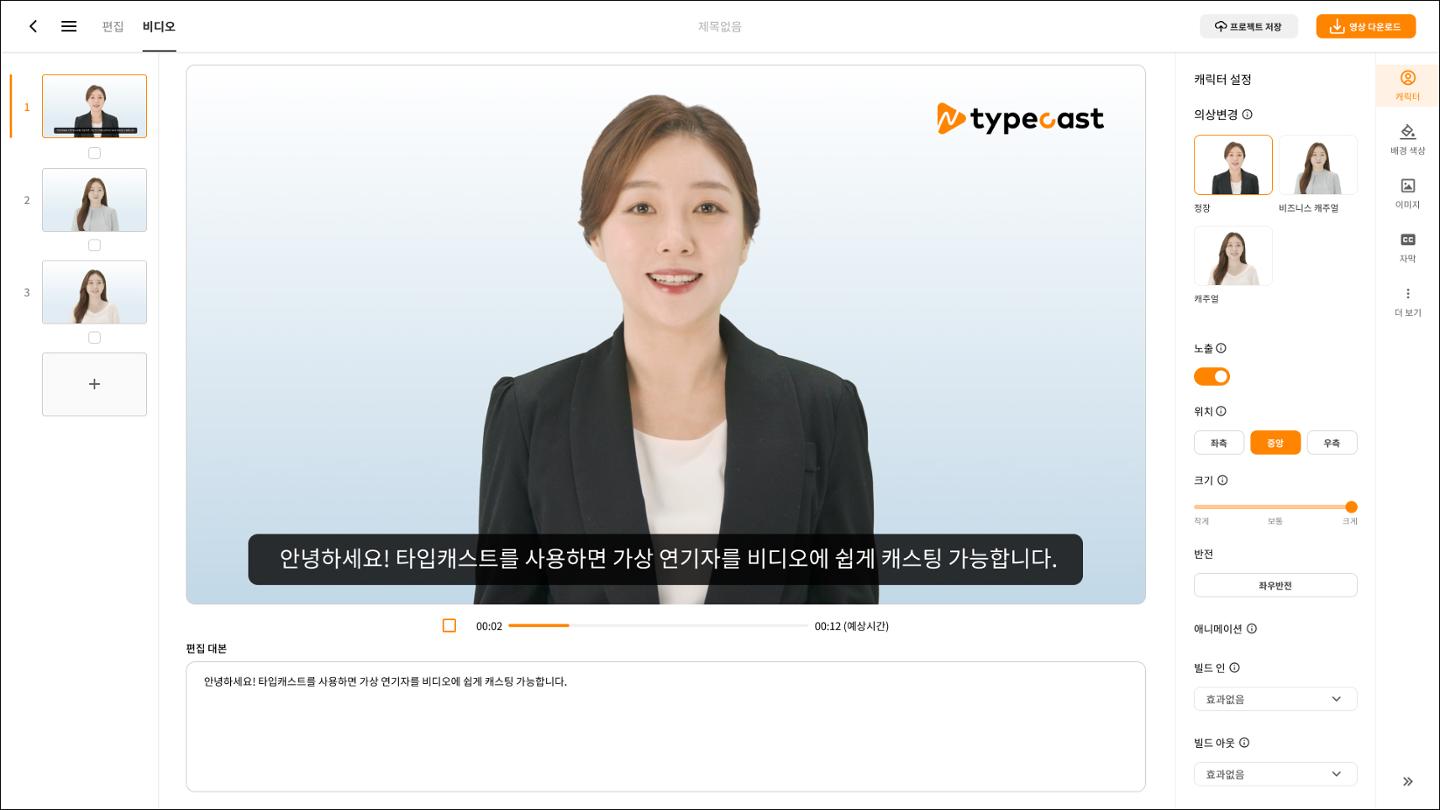Click the 의상변경 info icon
Image resolution: width=1440 pixels, height=810 pixels.
(1247, 114)
